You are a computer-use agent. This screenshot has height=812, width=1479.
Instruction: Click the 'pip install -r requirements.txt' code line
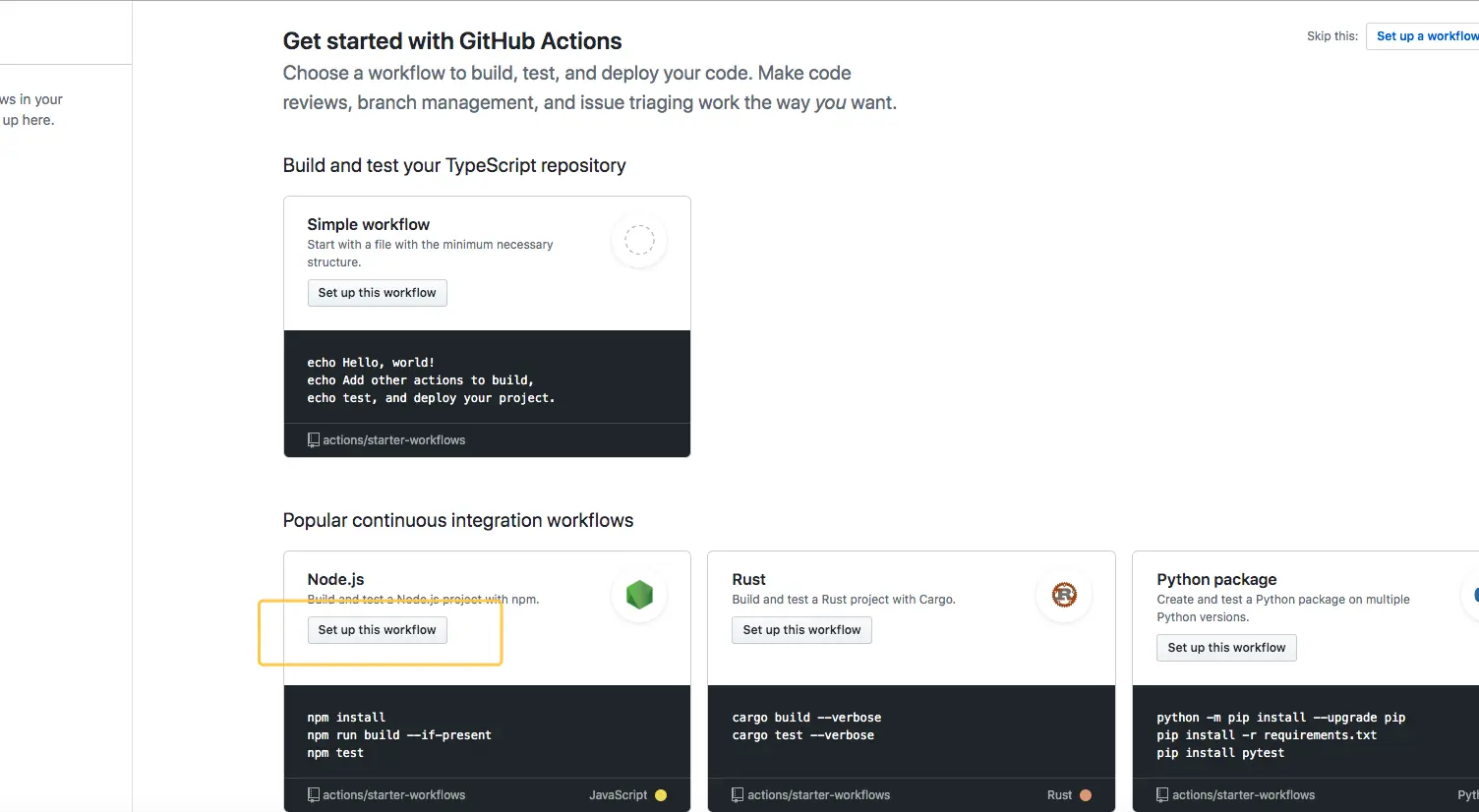click(x=1267, y=735)
